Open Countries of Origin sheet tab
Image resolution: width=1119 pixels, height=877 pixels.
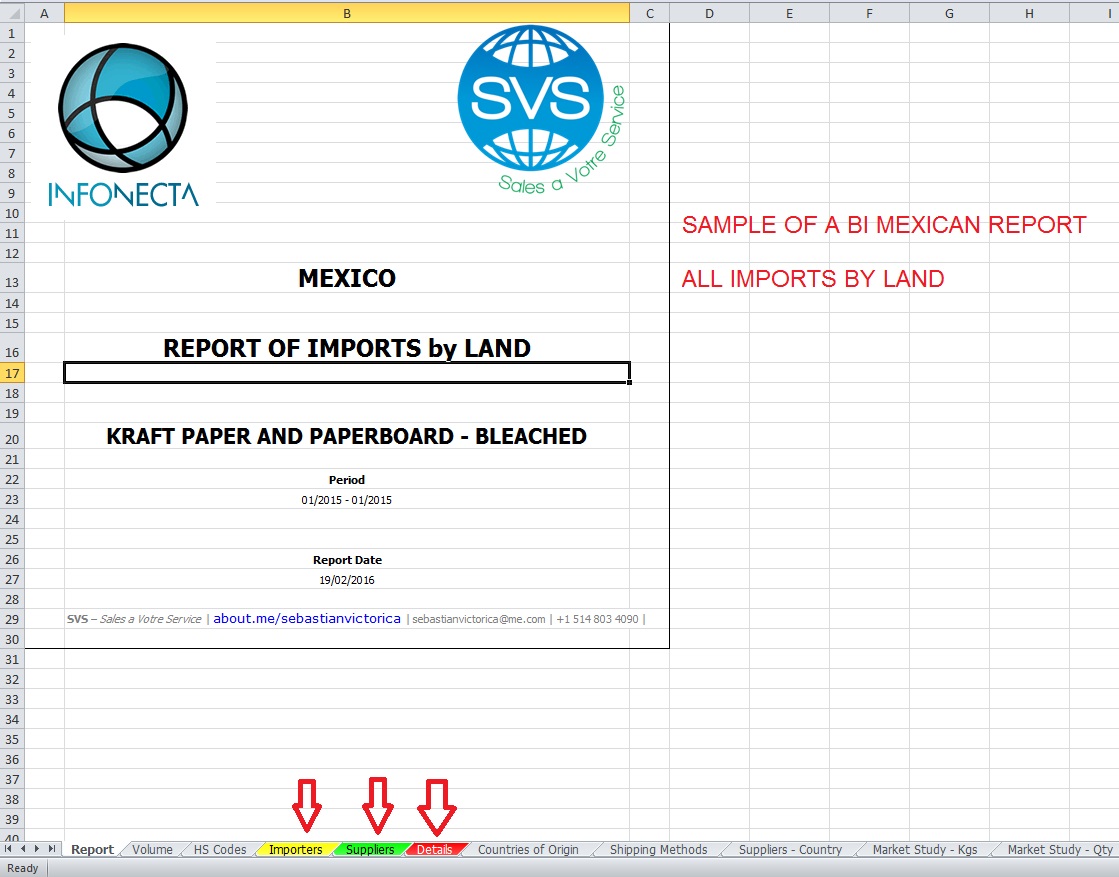pos(528,850)
